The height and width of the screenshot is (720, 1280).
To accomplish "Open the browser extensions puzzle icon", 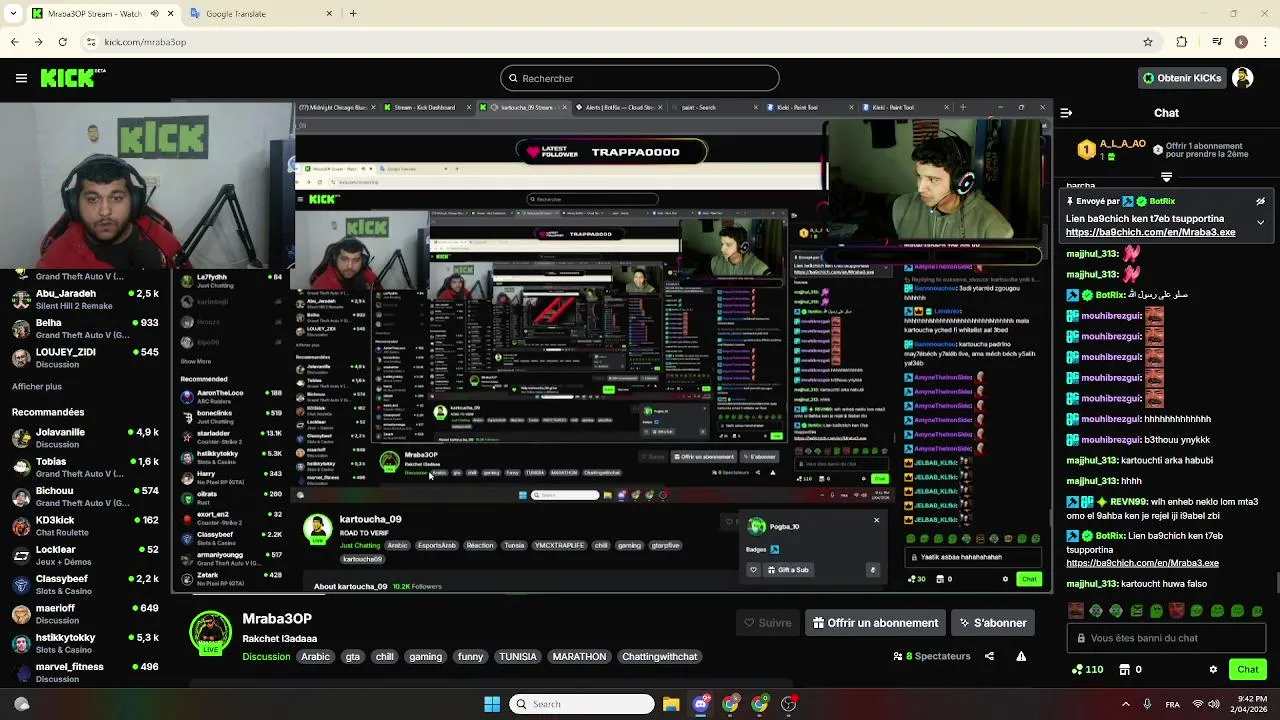I will 1182,42.
